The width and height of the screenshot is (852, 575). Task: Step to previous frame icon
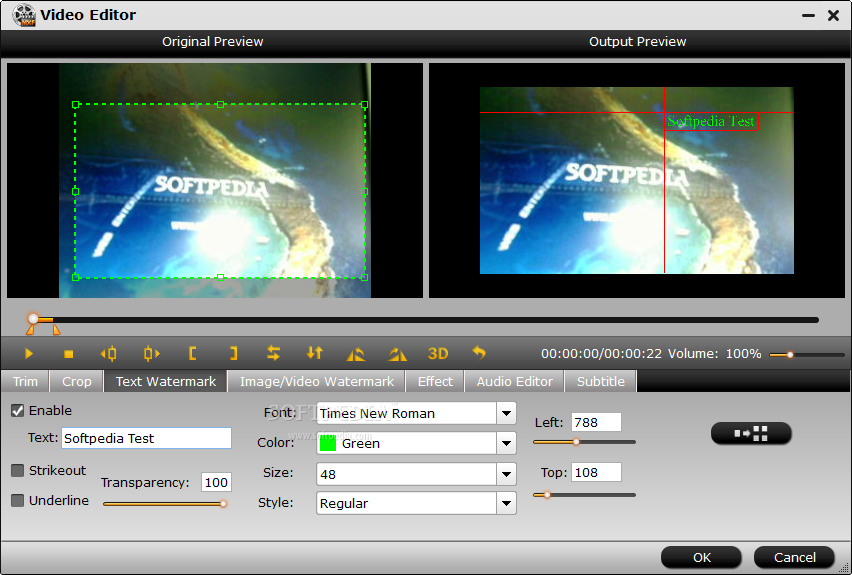(108, 354)
